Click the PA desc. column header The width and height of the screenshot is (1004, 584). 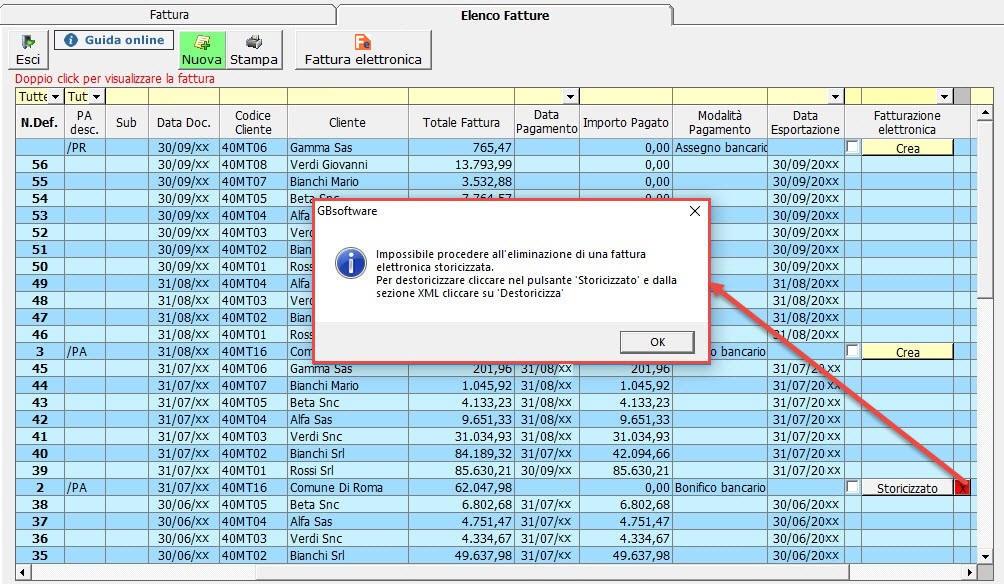[x=85, y=122]
